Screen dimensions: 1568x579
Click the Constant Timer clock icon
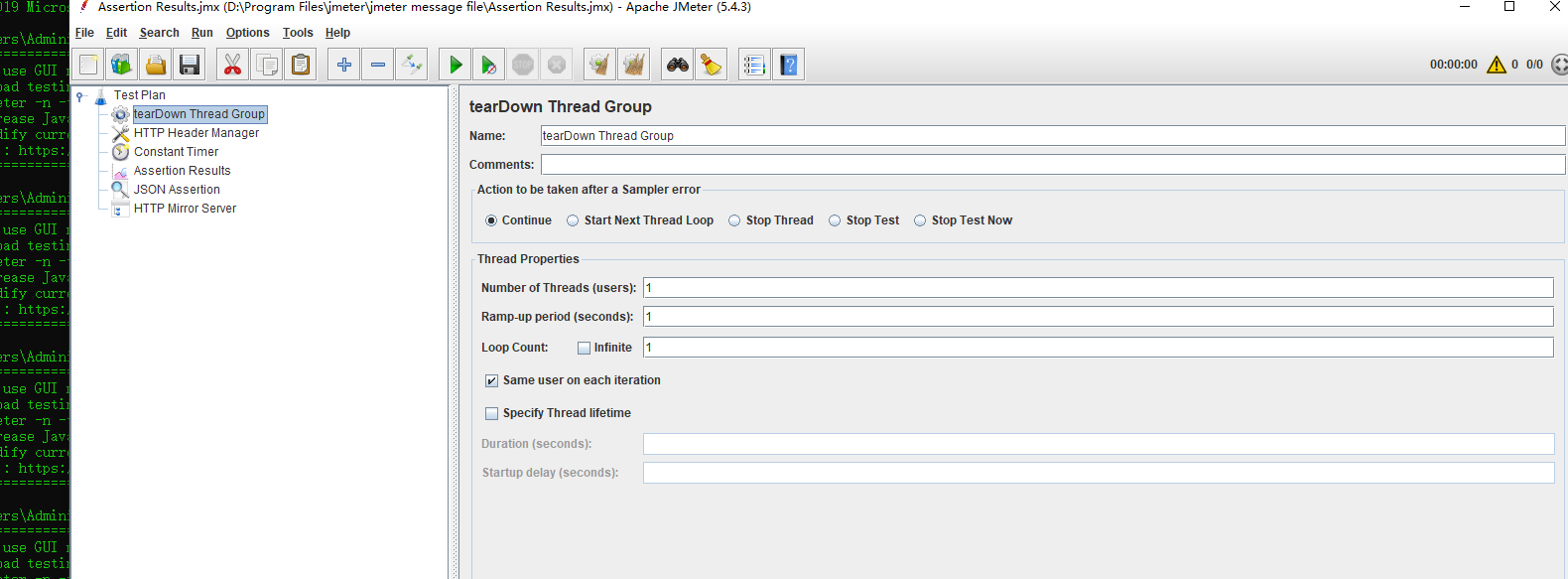coord(121,152)
